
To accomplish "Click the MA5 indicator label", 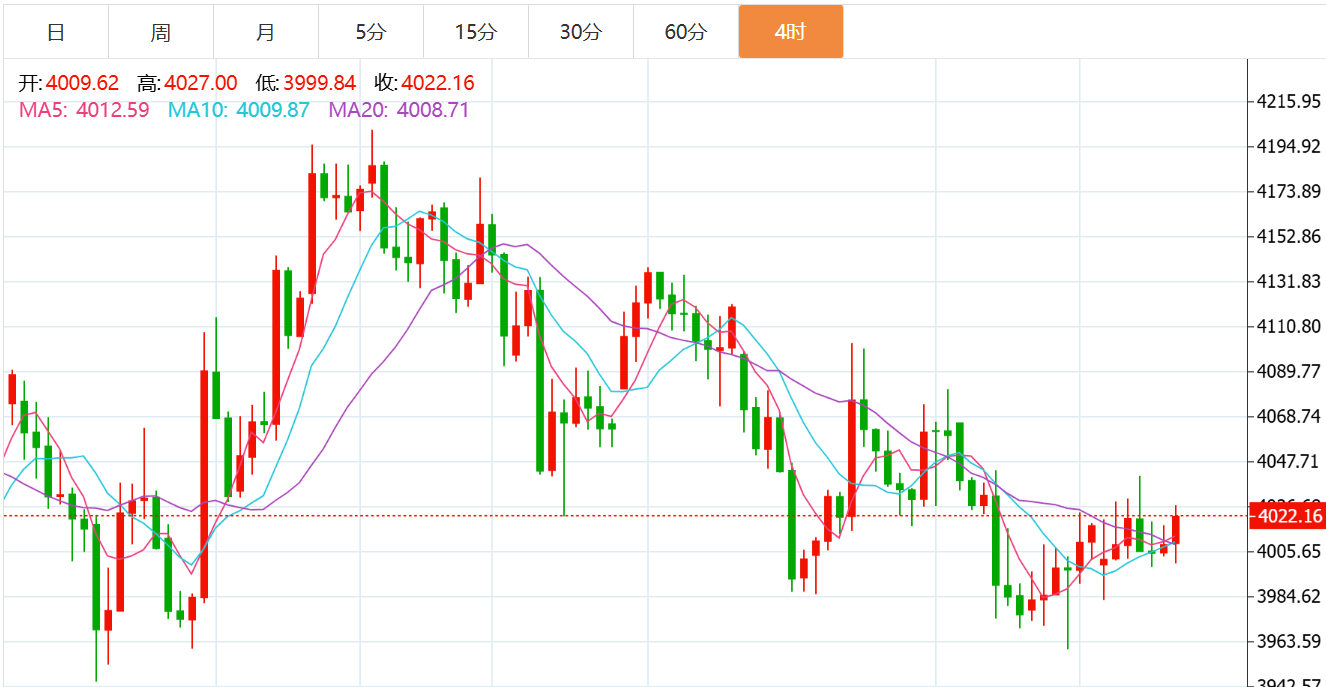I will click(84, 110).
